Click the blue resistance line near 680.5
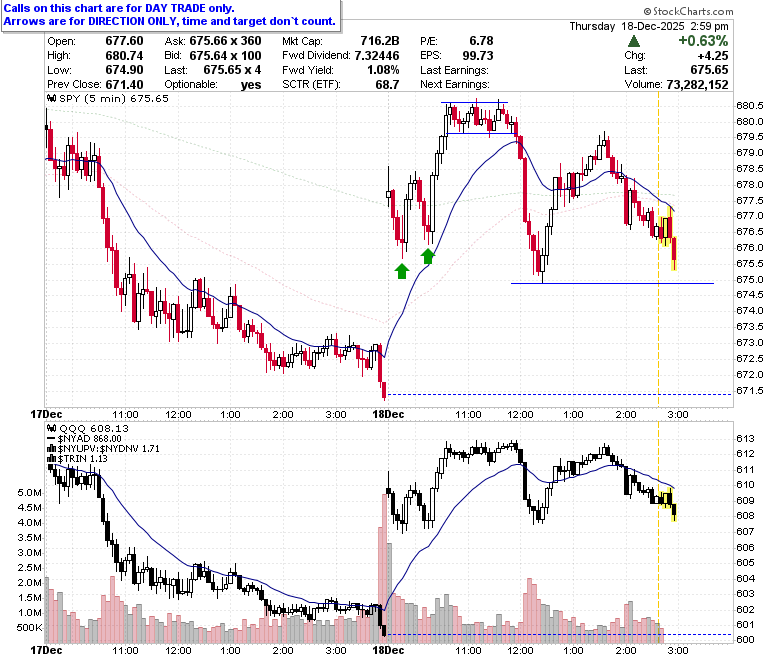Image resolution: width=780 pixels, height=659 pixels. click(x=475, y=102)
